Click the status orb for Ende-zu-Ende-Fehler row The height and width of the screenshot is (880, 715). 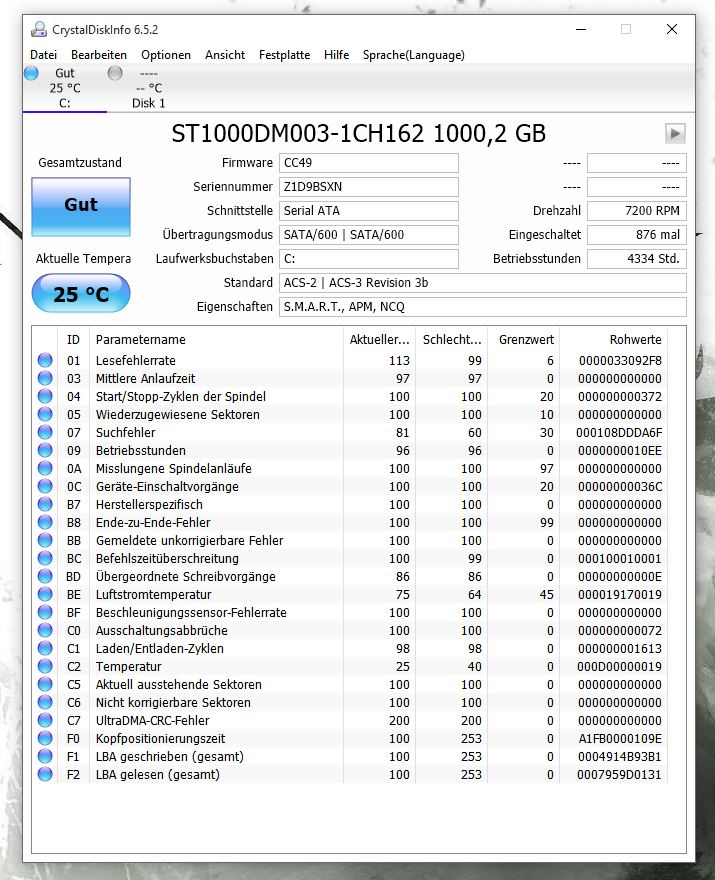[45, 522]
